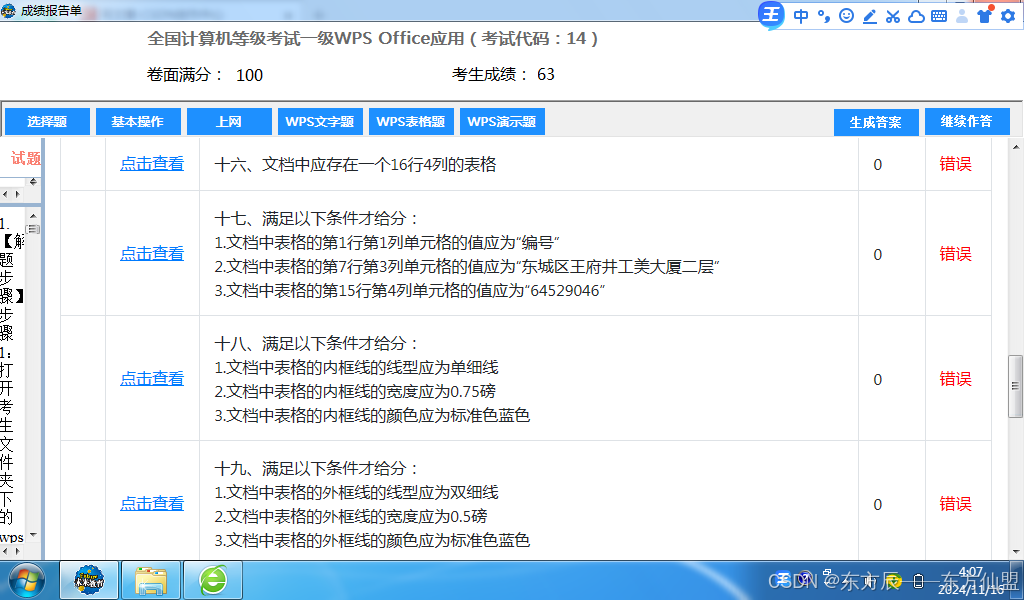Click the 生成答案 button
Viewport: 1024px width, 600px height.
876,122
